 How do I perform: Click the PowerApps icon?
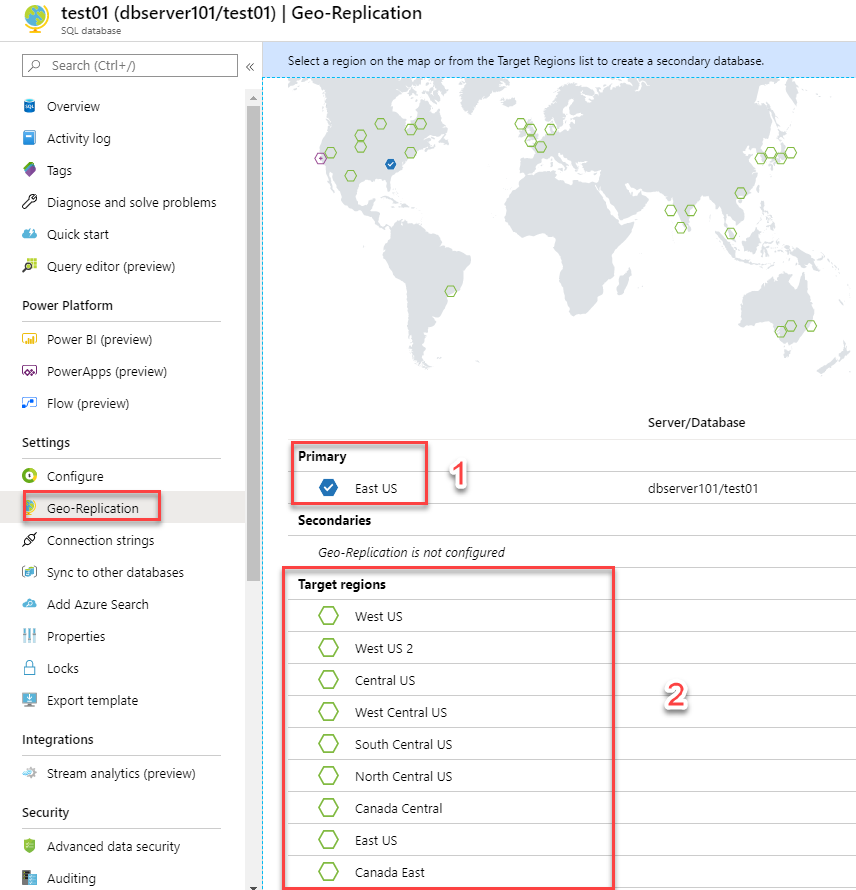(x=30, y=371)
